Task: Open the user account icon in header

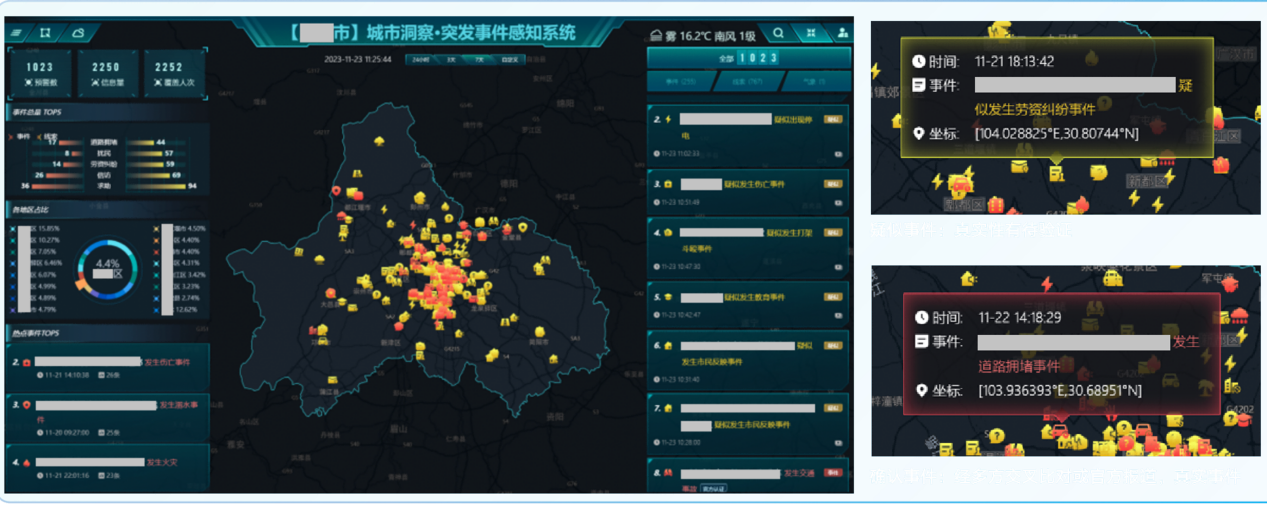Action: tap(843, 33)
